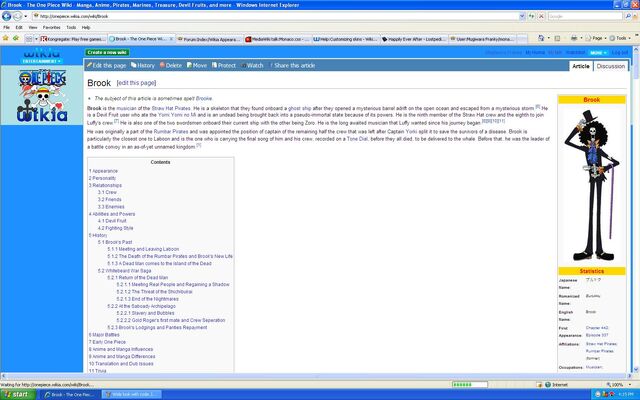Click the Protect page action
The image size is (640, 400).
click(224, 65)
